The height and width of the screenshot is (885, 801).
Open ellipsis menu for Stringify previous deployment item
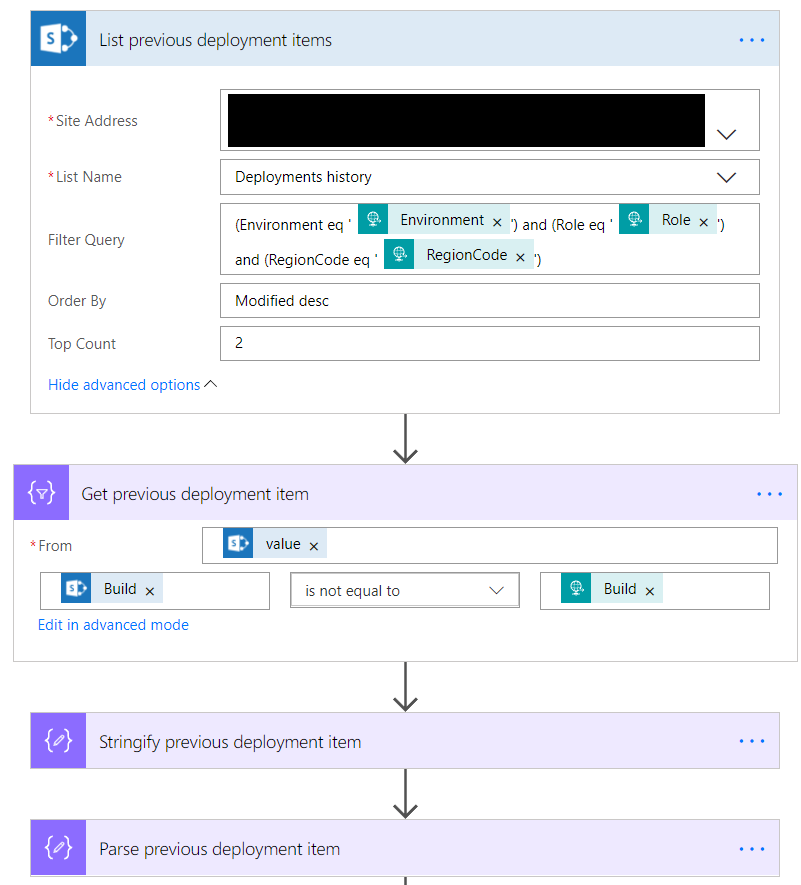751,742
